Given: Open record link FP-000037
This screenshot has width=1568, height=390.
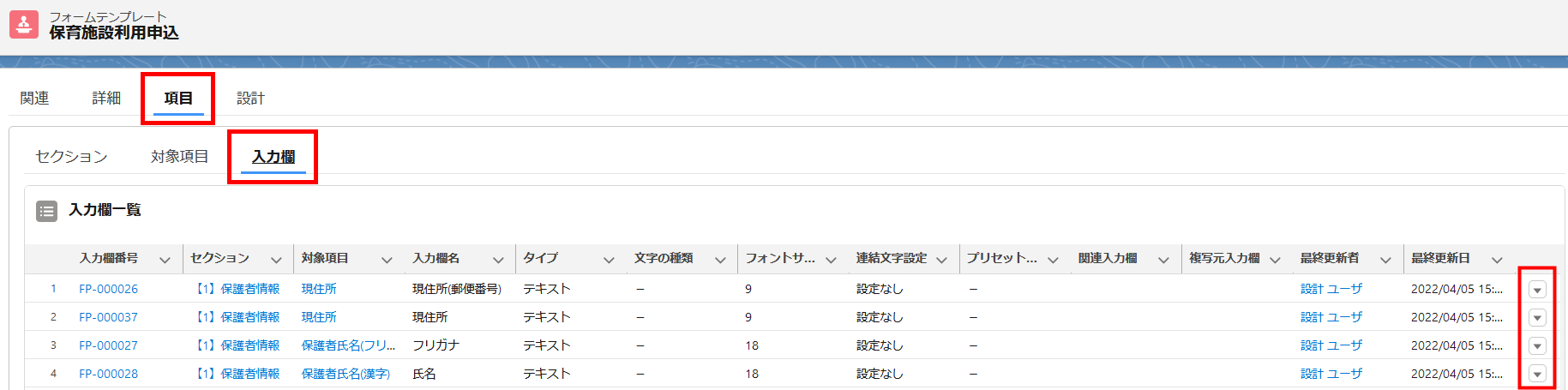Looking at the screenshot, I should point(108,317).
